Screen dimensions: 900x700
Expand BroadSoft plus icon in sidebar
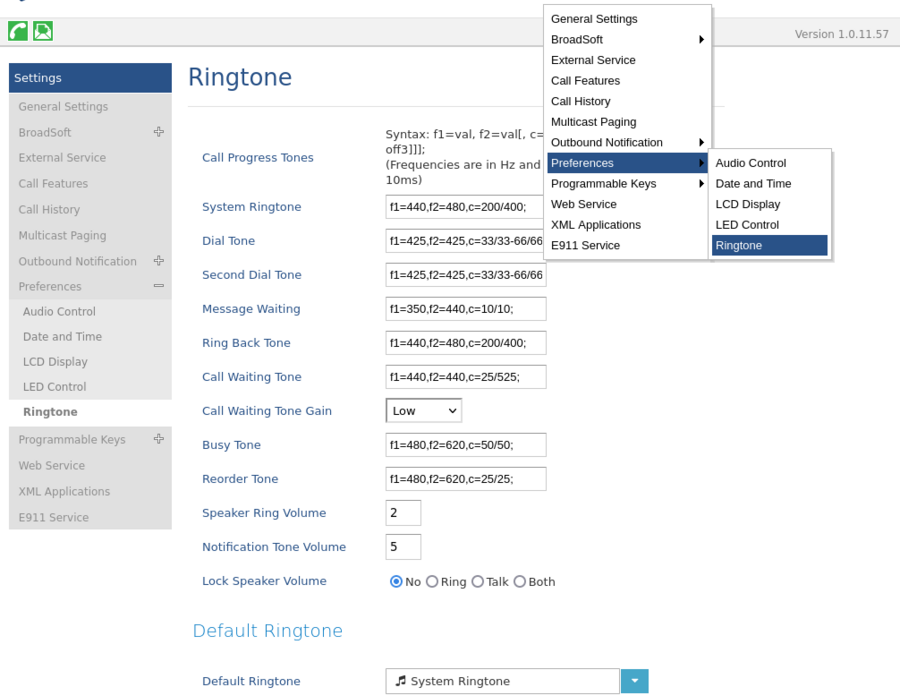pyautogui.click(x=159, y=132)
